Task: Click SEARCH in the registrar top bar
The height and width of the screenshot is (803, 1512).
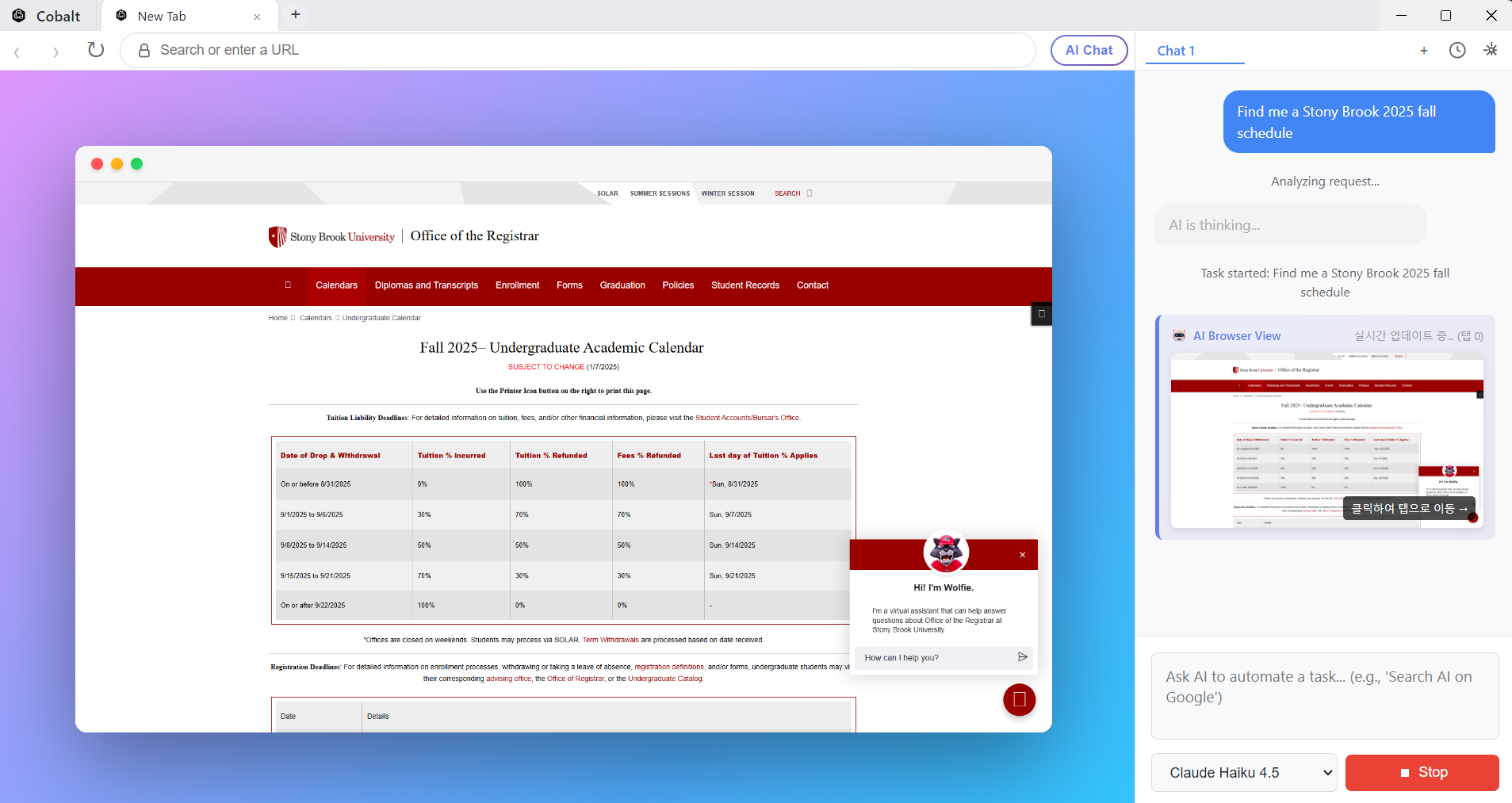Action: pos(787,193)
